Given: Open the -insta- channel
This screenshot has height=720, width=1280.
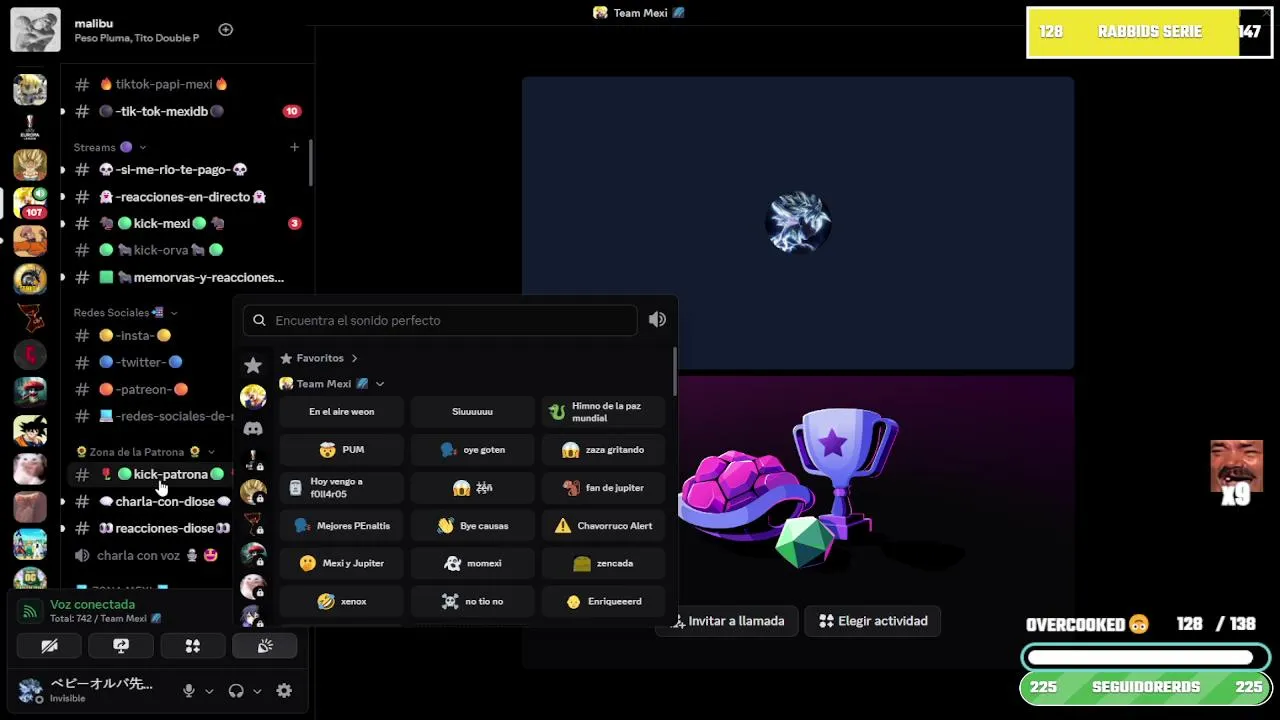Looking at the screenshot, I should tap(150, 335).
